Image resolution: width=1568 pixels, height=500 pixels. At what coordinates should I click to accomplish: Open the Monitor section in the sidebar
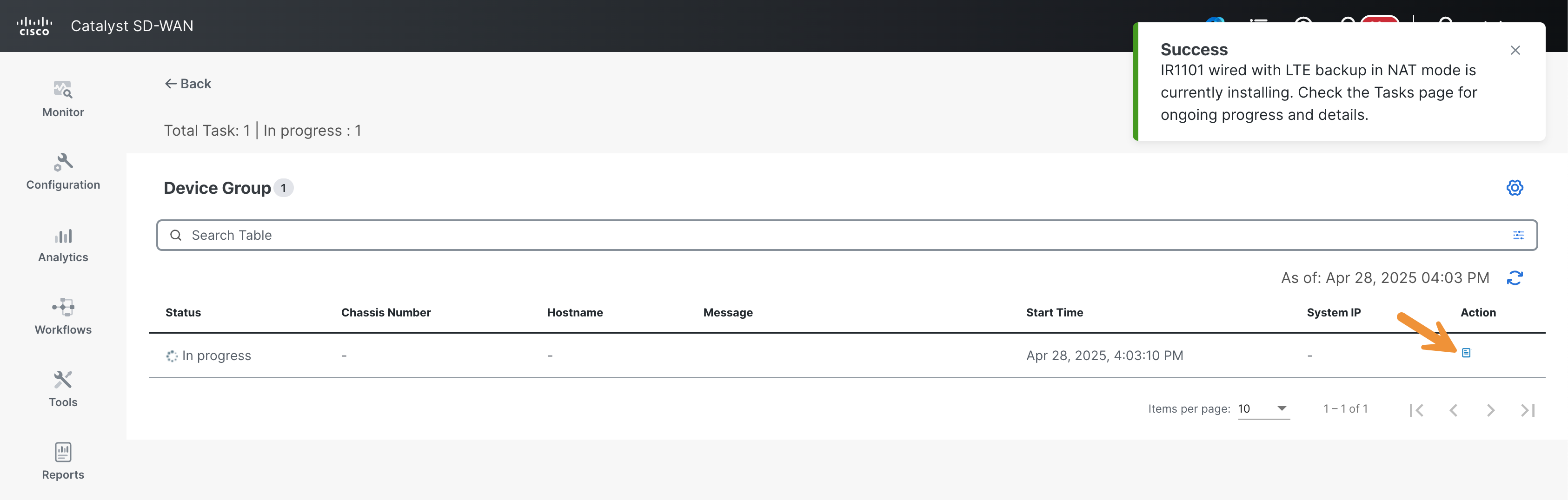pos(63,99)
